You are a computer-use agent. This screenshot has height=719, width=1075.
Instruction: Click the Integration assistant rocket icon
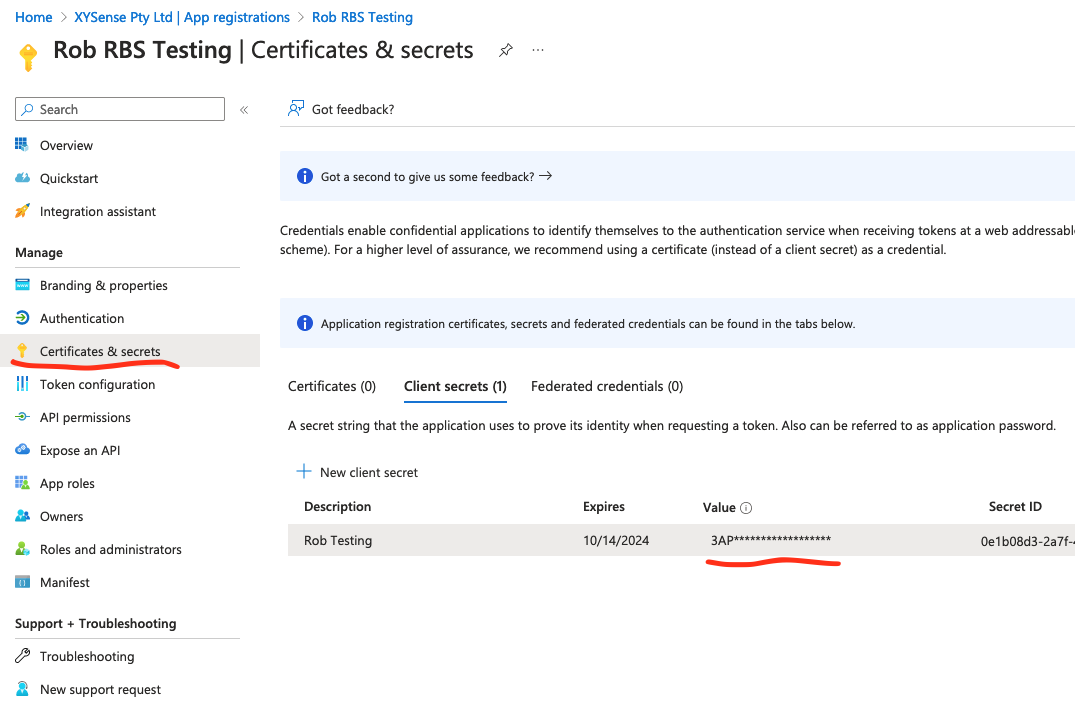click(22, 210)
